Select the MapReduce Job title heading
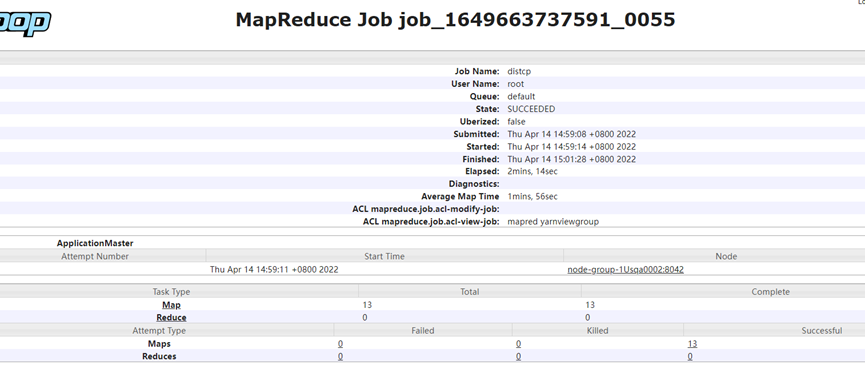The width and height of the screenshot is (865, 365). [455, 20]
